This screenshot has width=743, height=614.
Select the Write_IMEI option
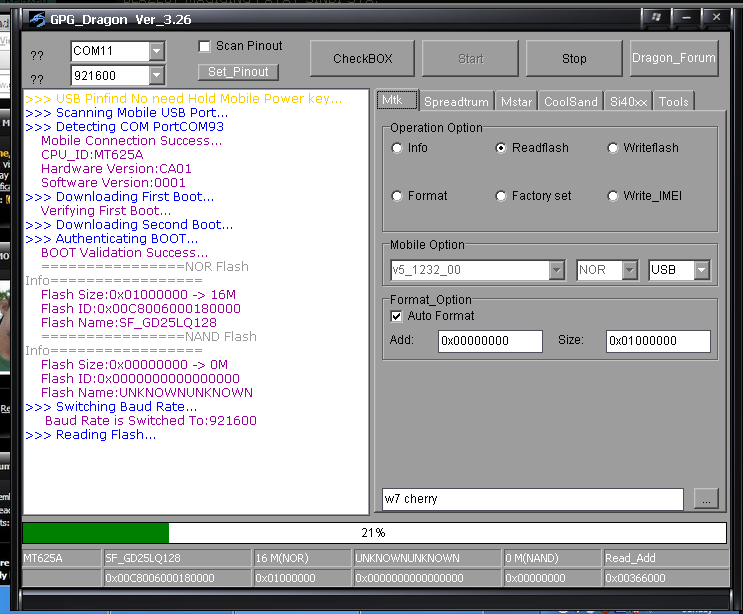point(613,196)
